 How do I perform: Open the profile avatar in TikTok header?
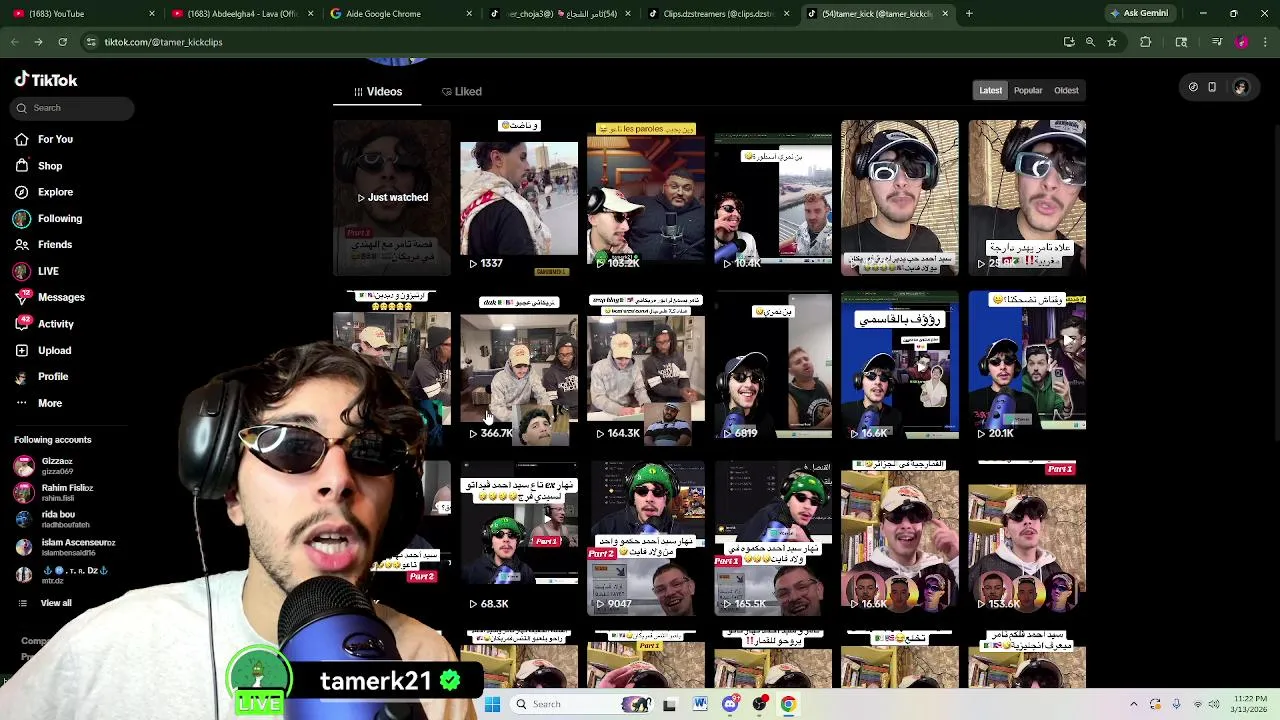click(x=1241, y=88)
